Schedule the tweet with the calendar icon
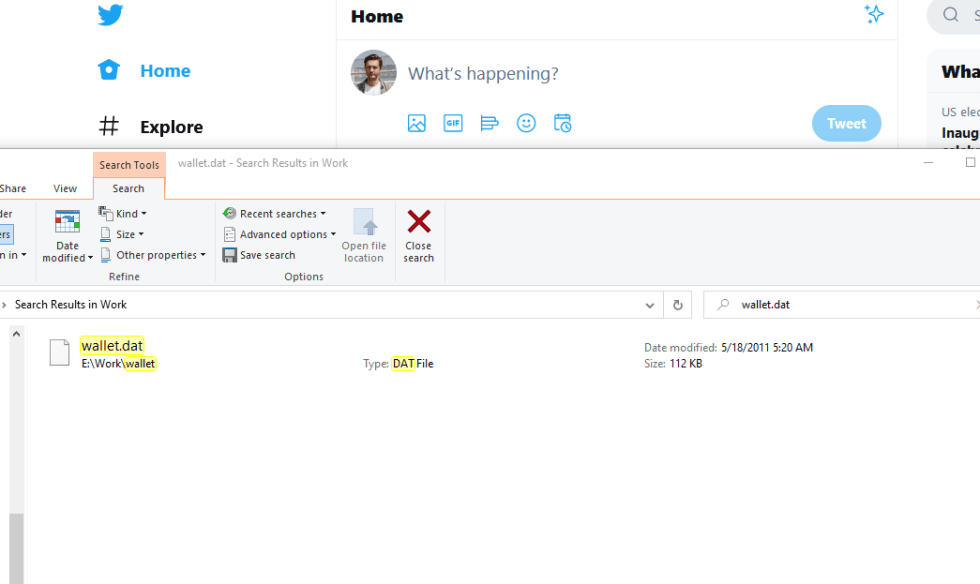 [563, 123]
